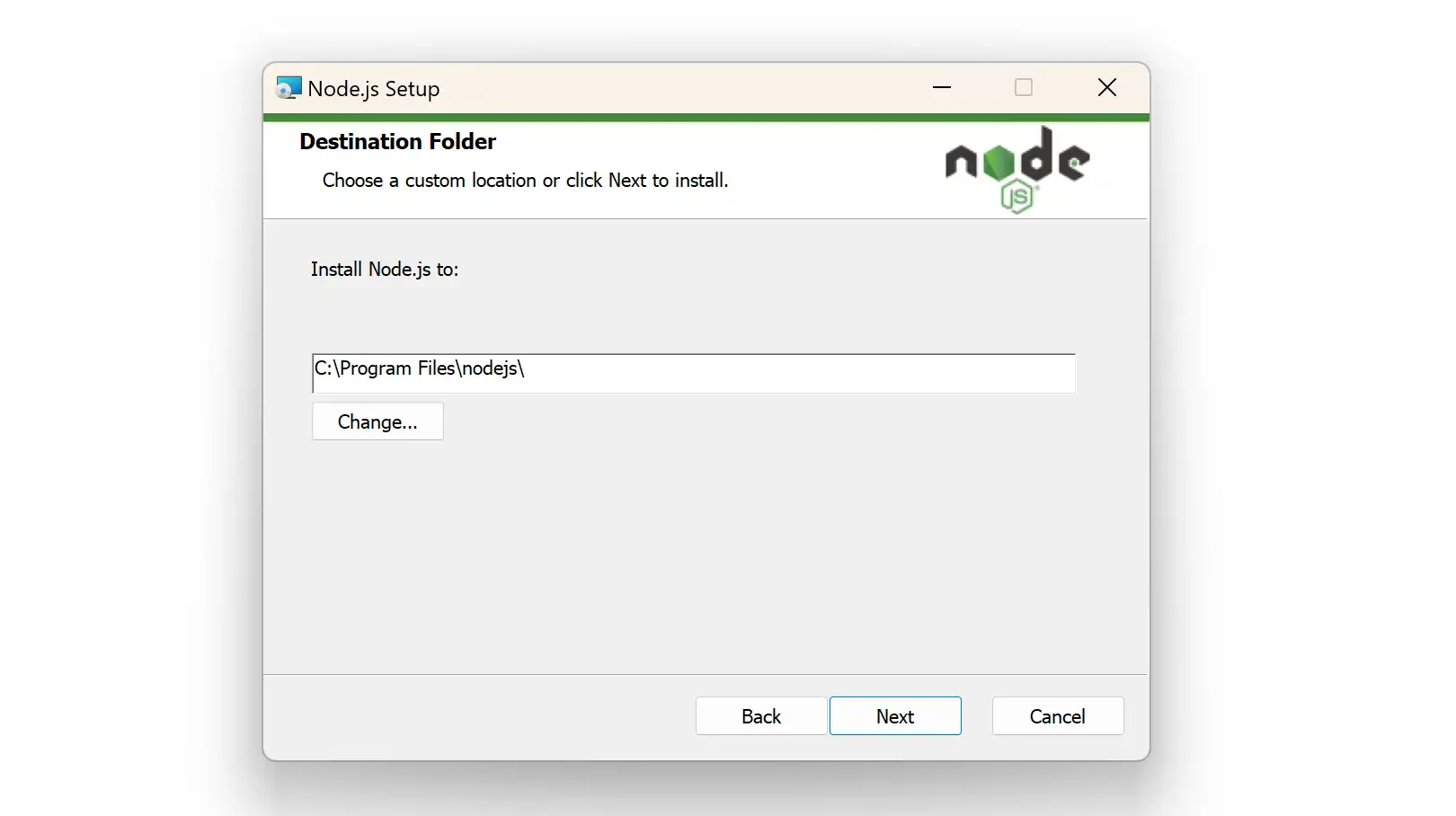Focus the install path input field
This screenshot has height=816, width=1456.
point(693,373)
